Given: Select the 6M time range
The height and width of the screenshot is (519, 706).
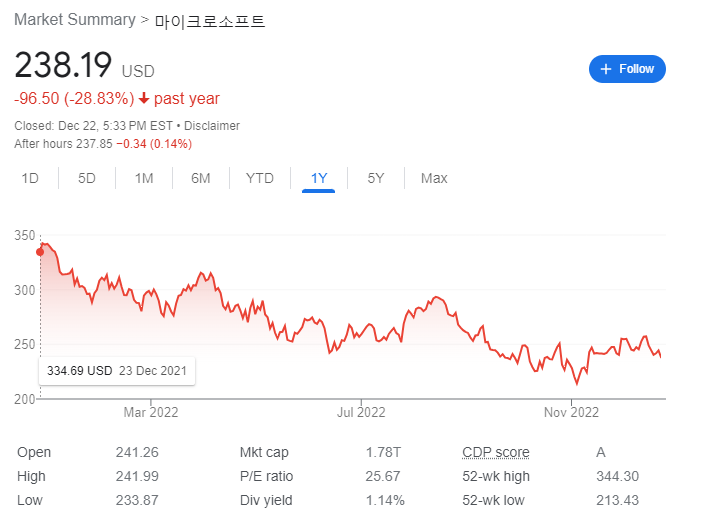Looking at the screenshot, I should 201,178.
